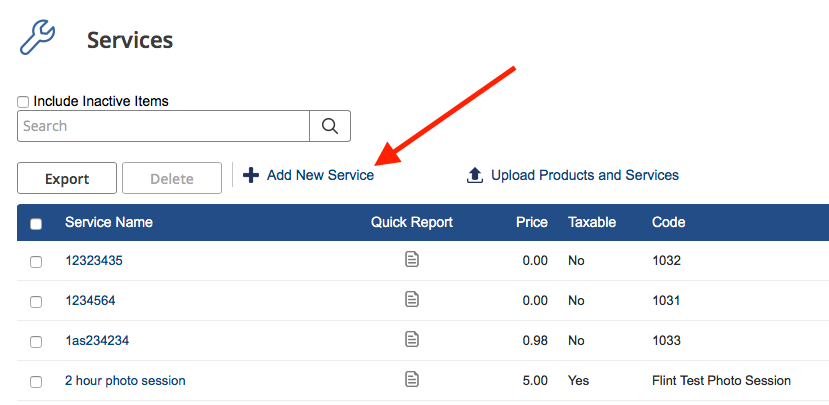
Task: Open Upload Products and Services link
Action: 585,175
